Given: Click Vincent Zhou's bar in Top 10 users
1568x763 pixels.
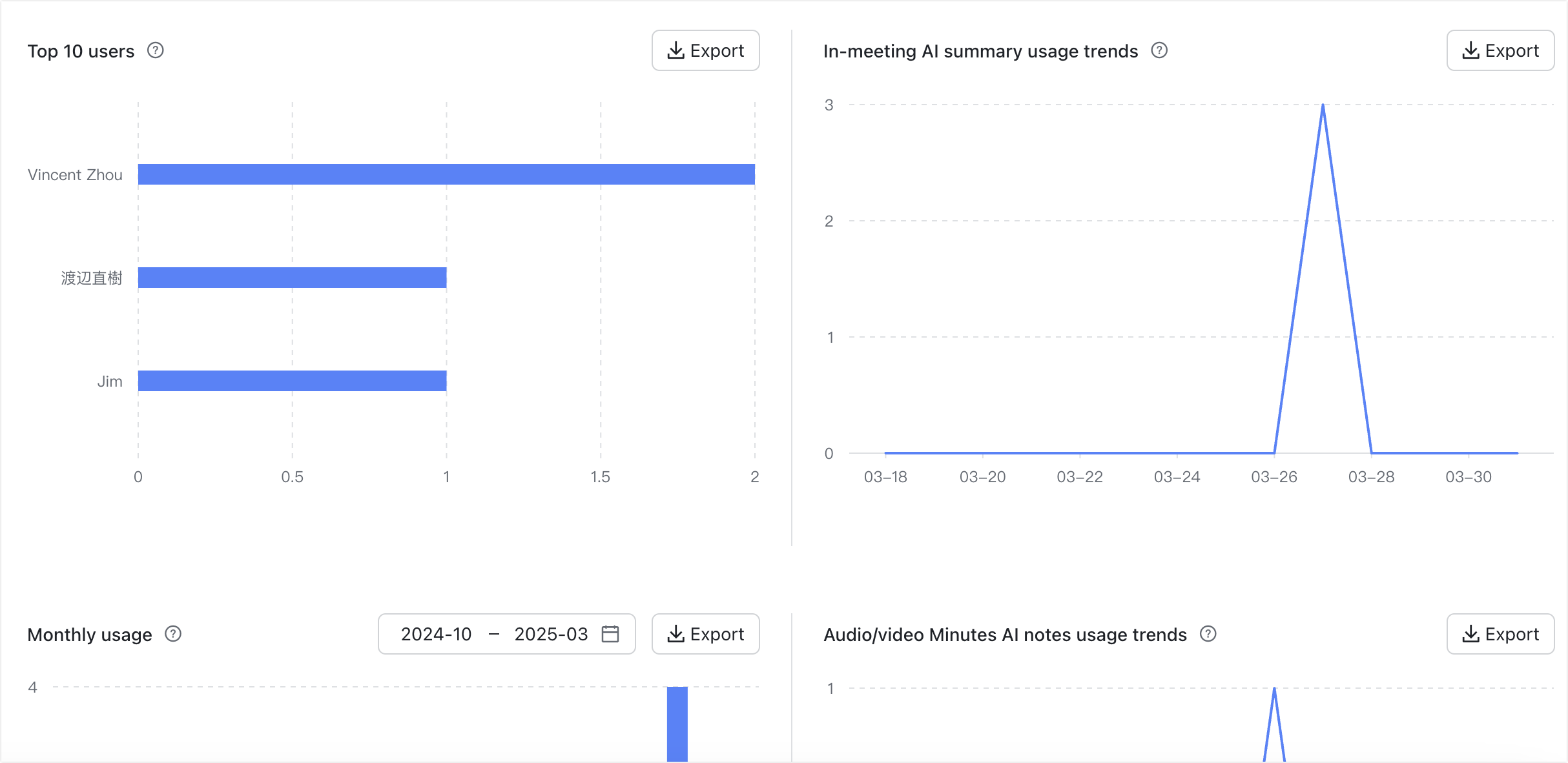Looking at the screenshot, I should pyautogui.click(x=446, y=174).
